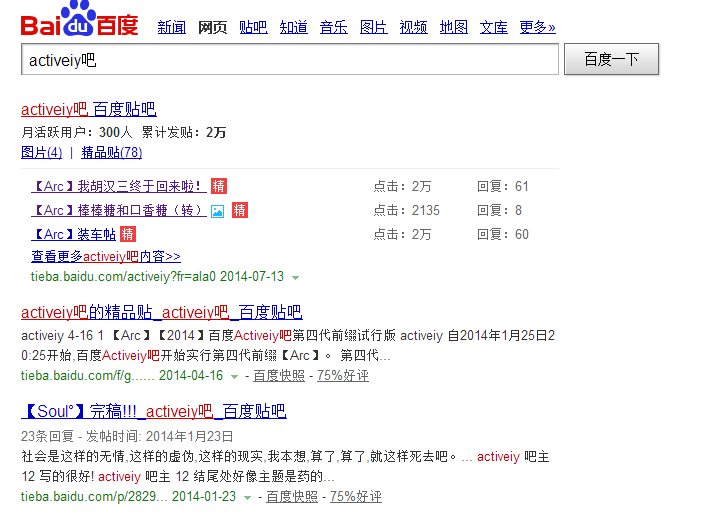Open the 更多» menu link
The width and height of the screenshot is (715, 514).
(538, 27)
